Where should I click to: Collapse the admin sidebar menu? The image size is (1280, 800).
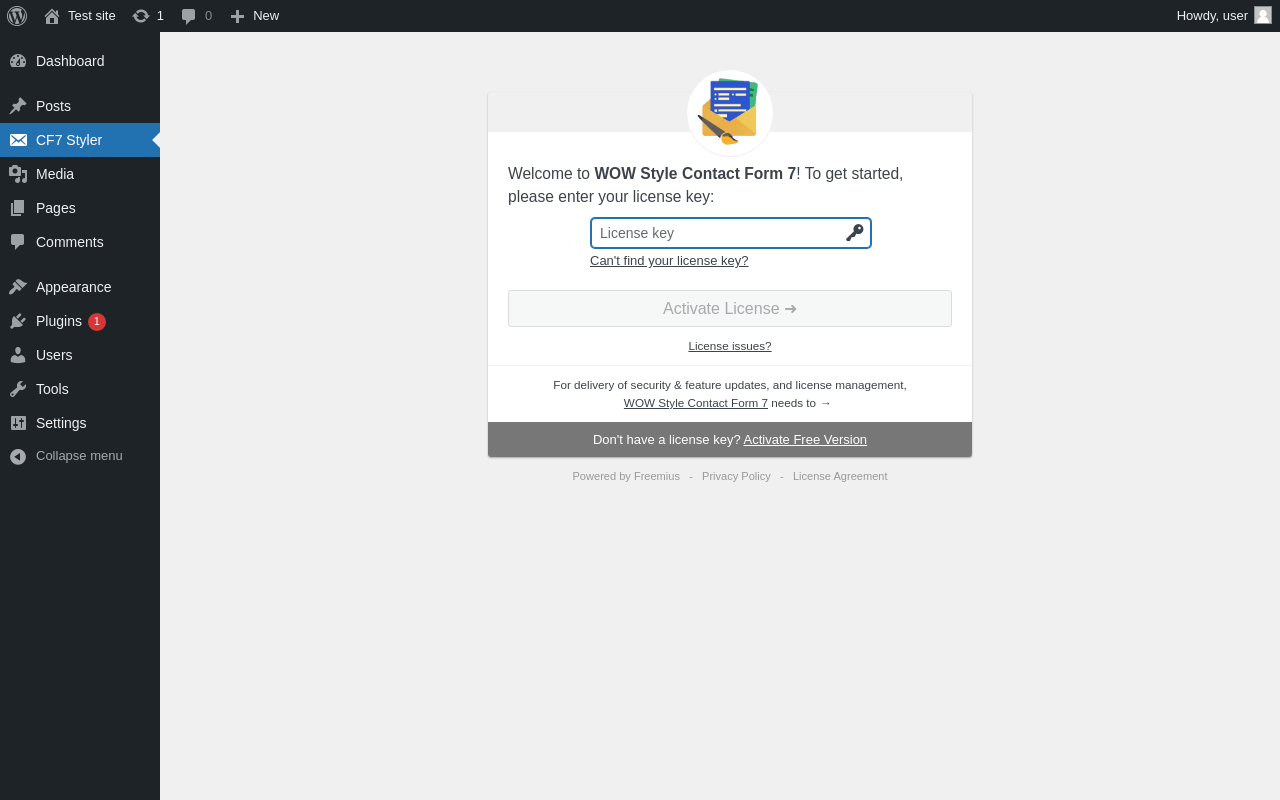pyautogui.click(x=80, y=456)
